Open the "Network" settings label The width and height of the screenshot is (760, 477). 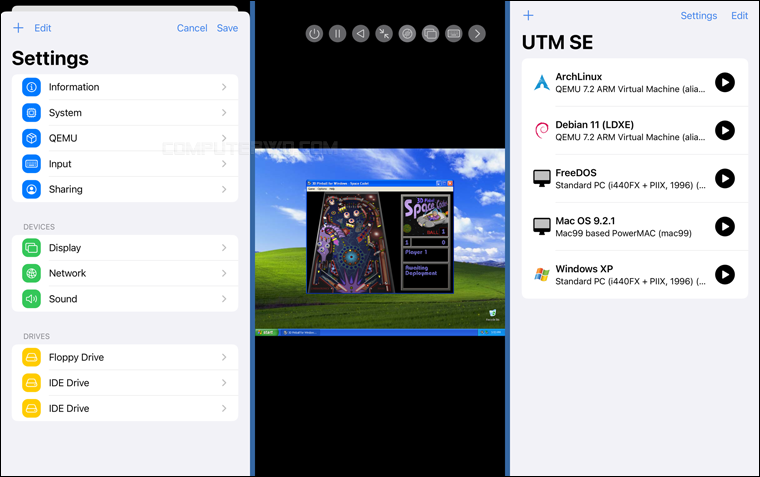[67, 273]
